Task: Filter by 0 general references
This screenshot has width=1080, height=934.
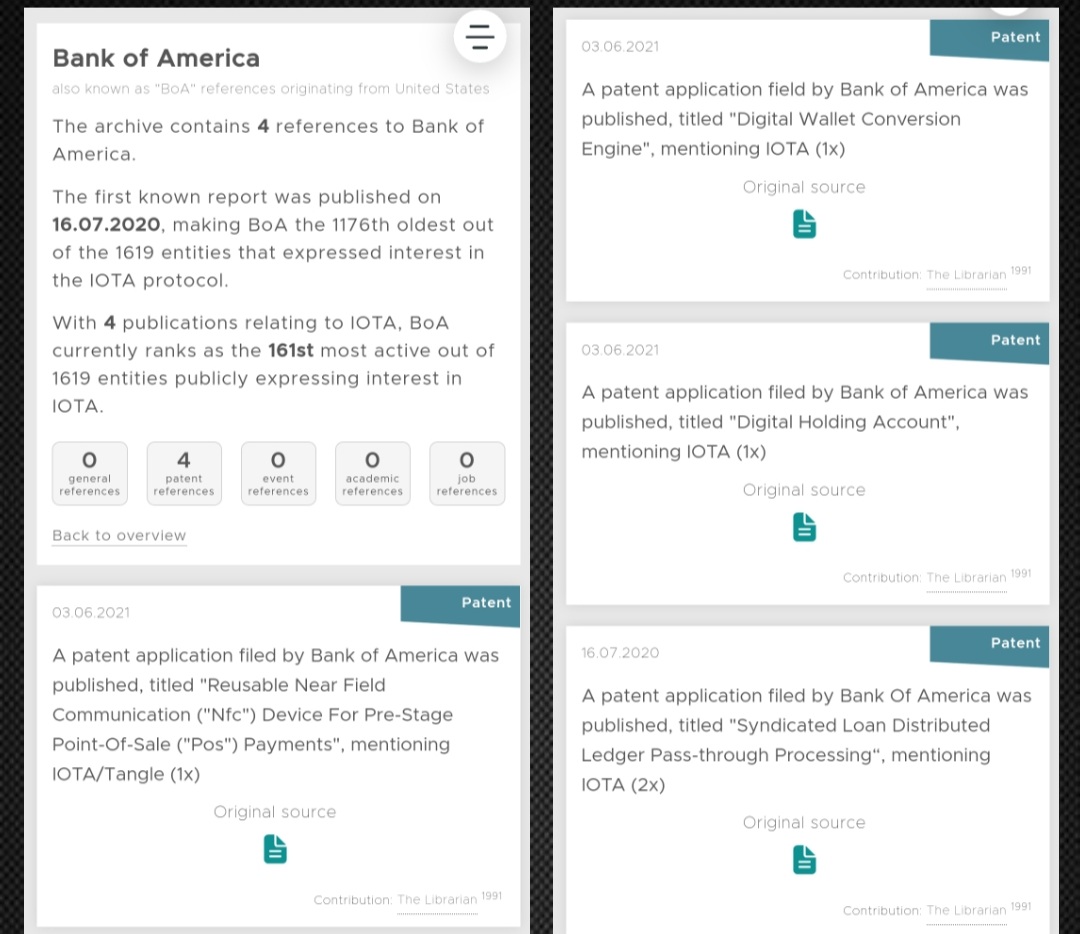Action: click(90, 473)
